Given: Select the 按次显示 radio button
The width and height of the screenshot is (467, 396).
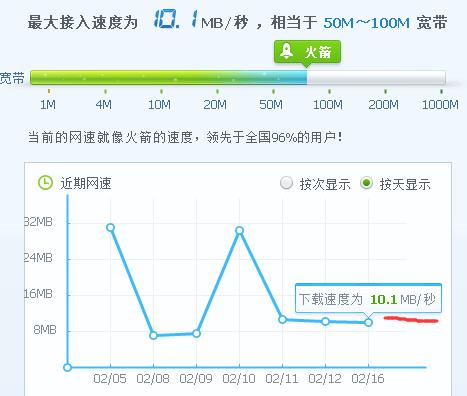Looking at the screenshot, I should [x=286, y=183].
